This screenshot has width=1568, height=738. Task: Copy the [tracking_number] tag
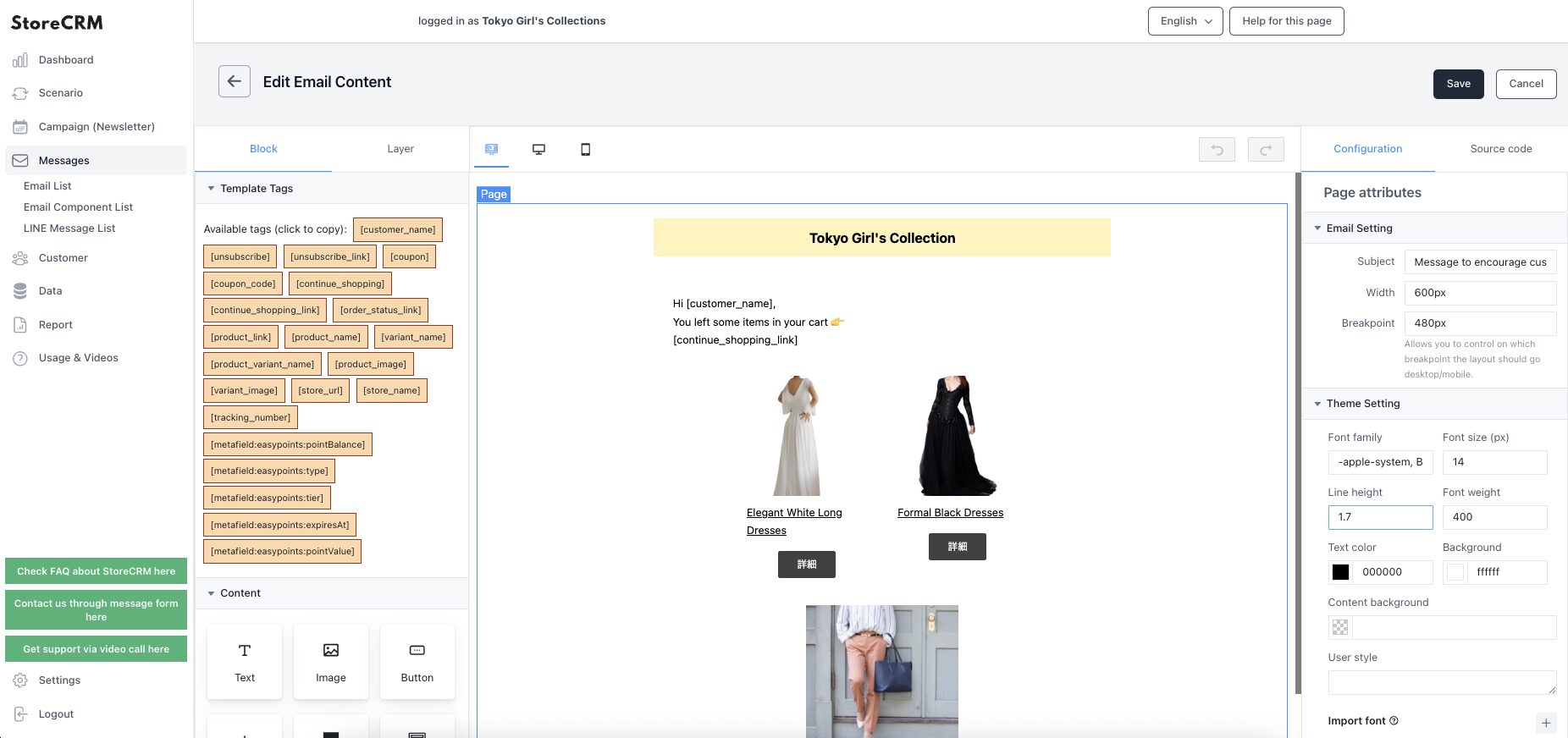click(251, 417)
